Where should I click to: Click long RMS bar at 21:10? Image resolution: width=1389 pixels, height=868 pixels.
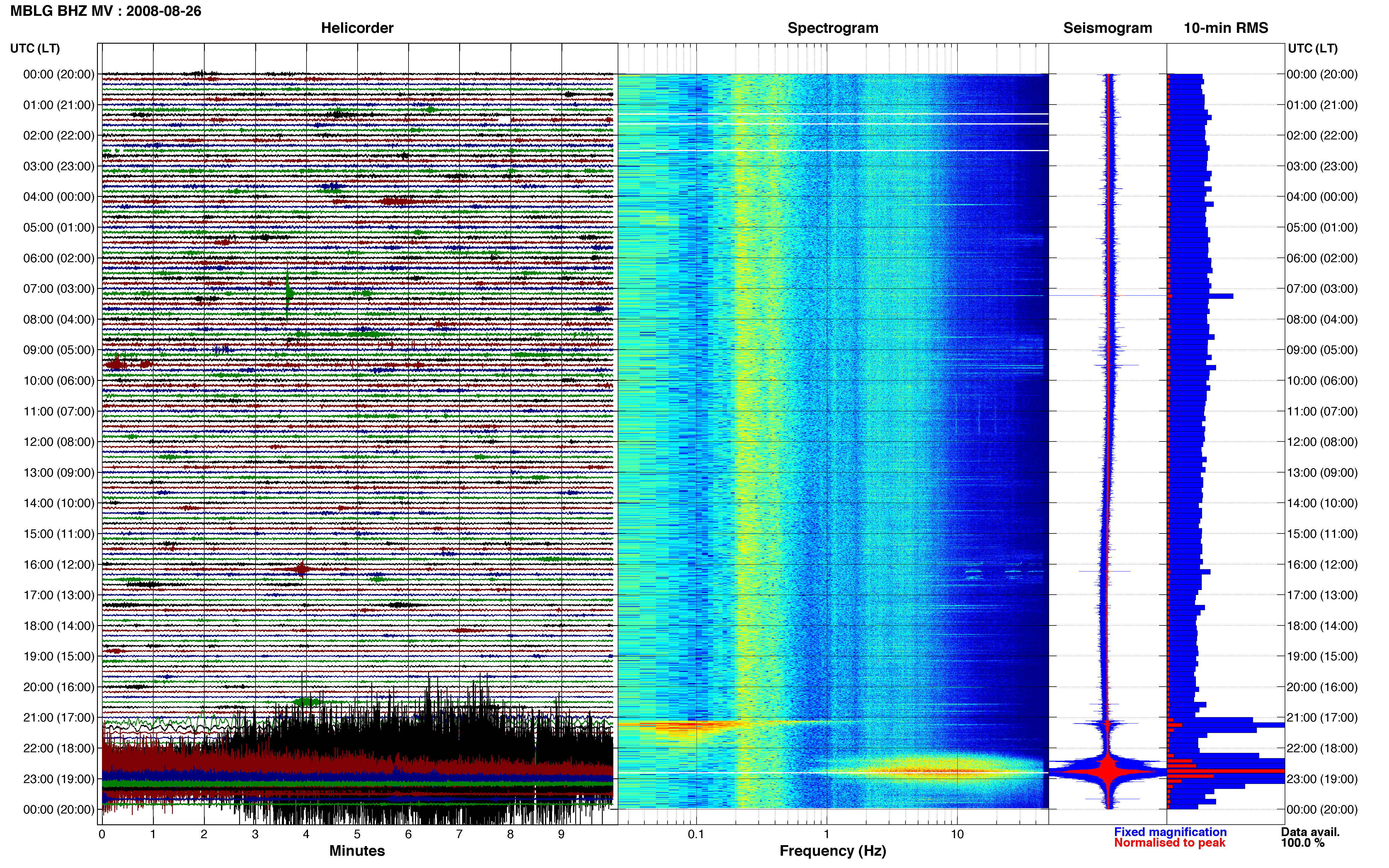(1225, 725)
